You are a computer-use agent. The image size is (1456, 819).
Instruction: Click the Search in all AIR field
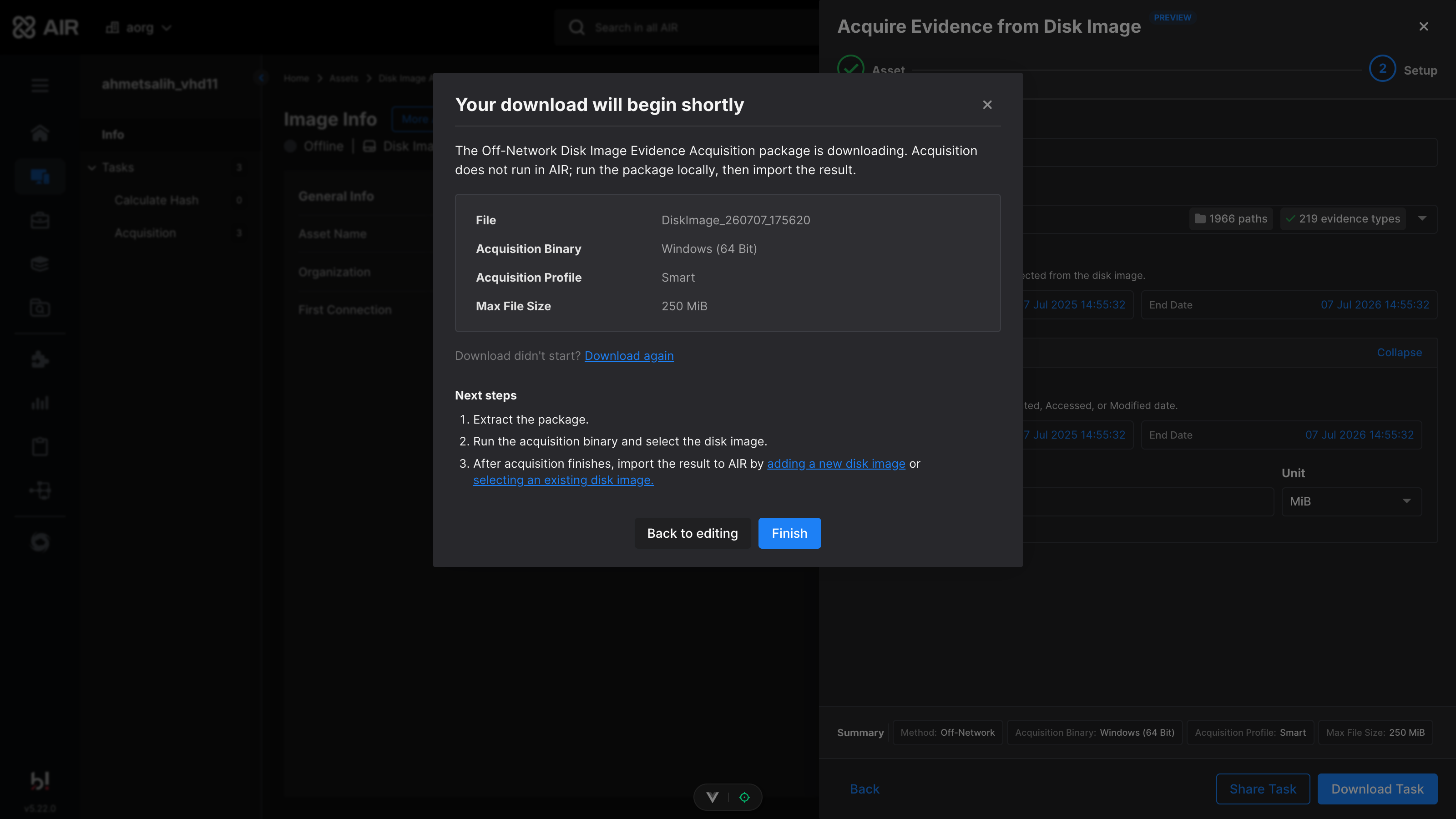[687, 27]
